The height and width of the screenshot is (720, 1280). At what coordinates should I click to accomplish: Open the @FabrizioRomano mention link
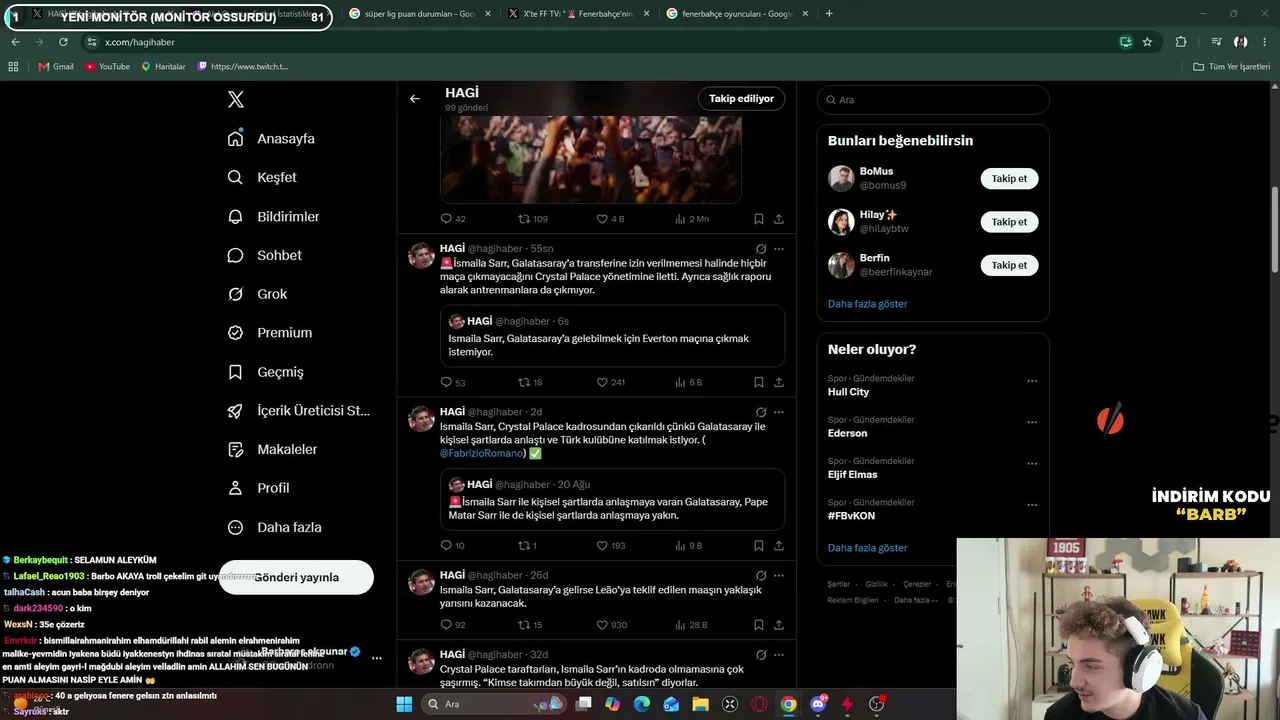point(482,453)
